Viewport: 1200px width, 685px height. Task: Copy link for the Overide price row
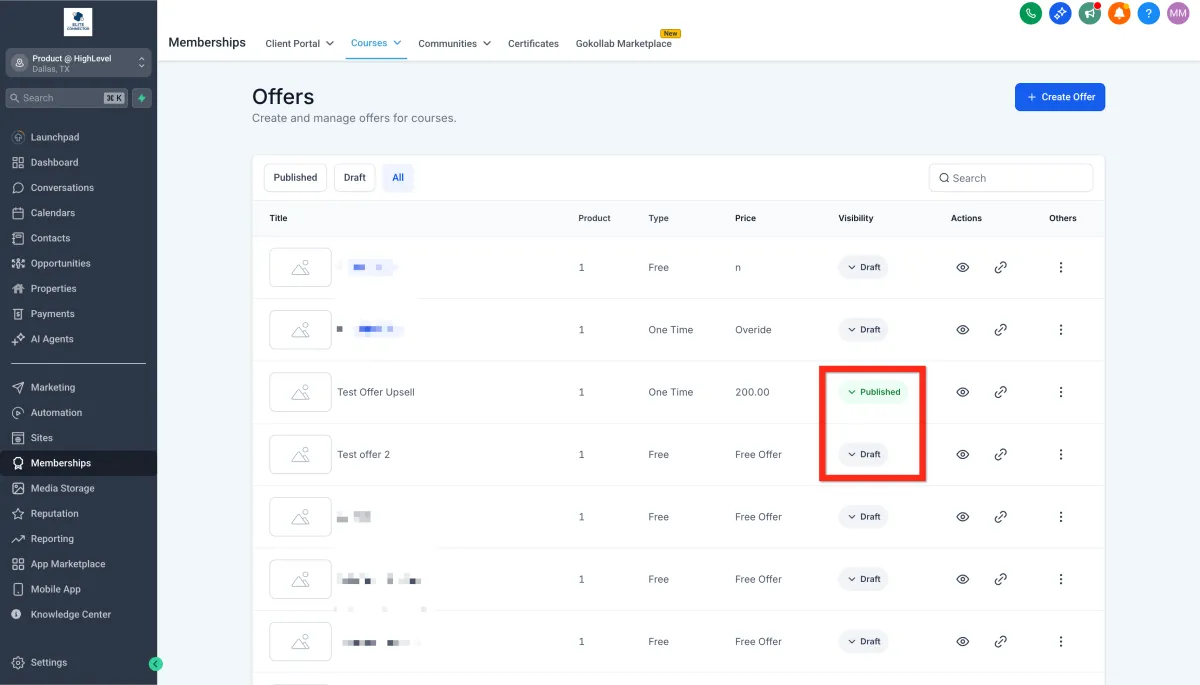tap(1000, 330)
